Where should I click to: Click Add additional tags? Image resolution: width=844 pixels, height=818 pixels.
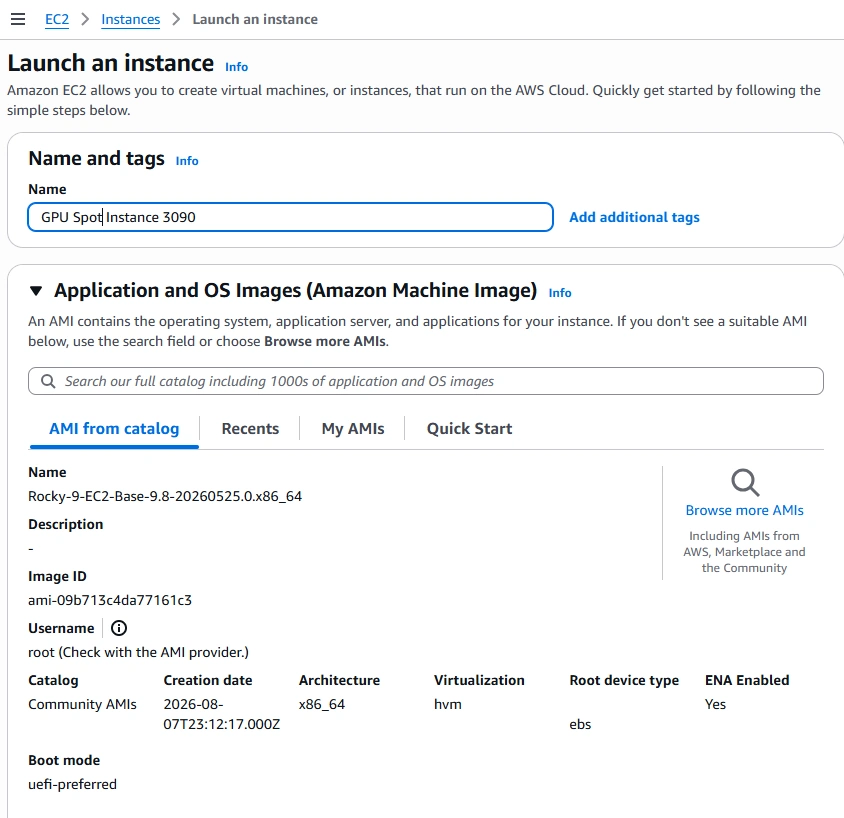pyautogui.click(x=634, y=217)
